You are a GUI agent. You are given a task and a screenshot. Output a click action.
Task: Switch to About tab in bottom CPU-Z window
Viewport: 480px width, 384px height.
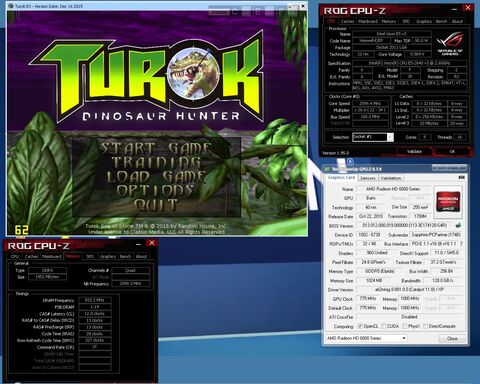pyautogui.click(x=141, y=256)
